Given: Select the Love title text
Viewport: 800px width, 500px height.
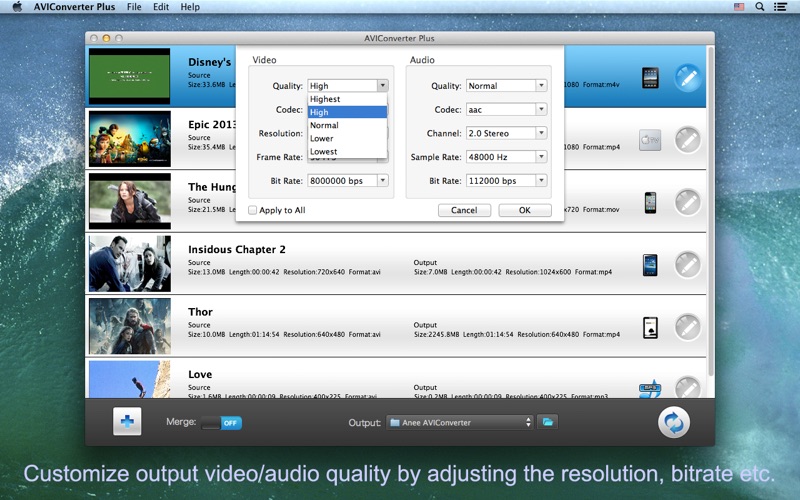Looking at the screenshot, I should coord(200,374).
